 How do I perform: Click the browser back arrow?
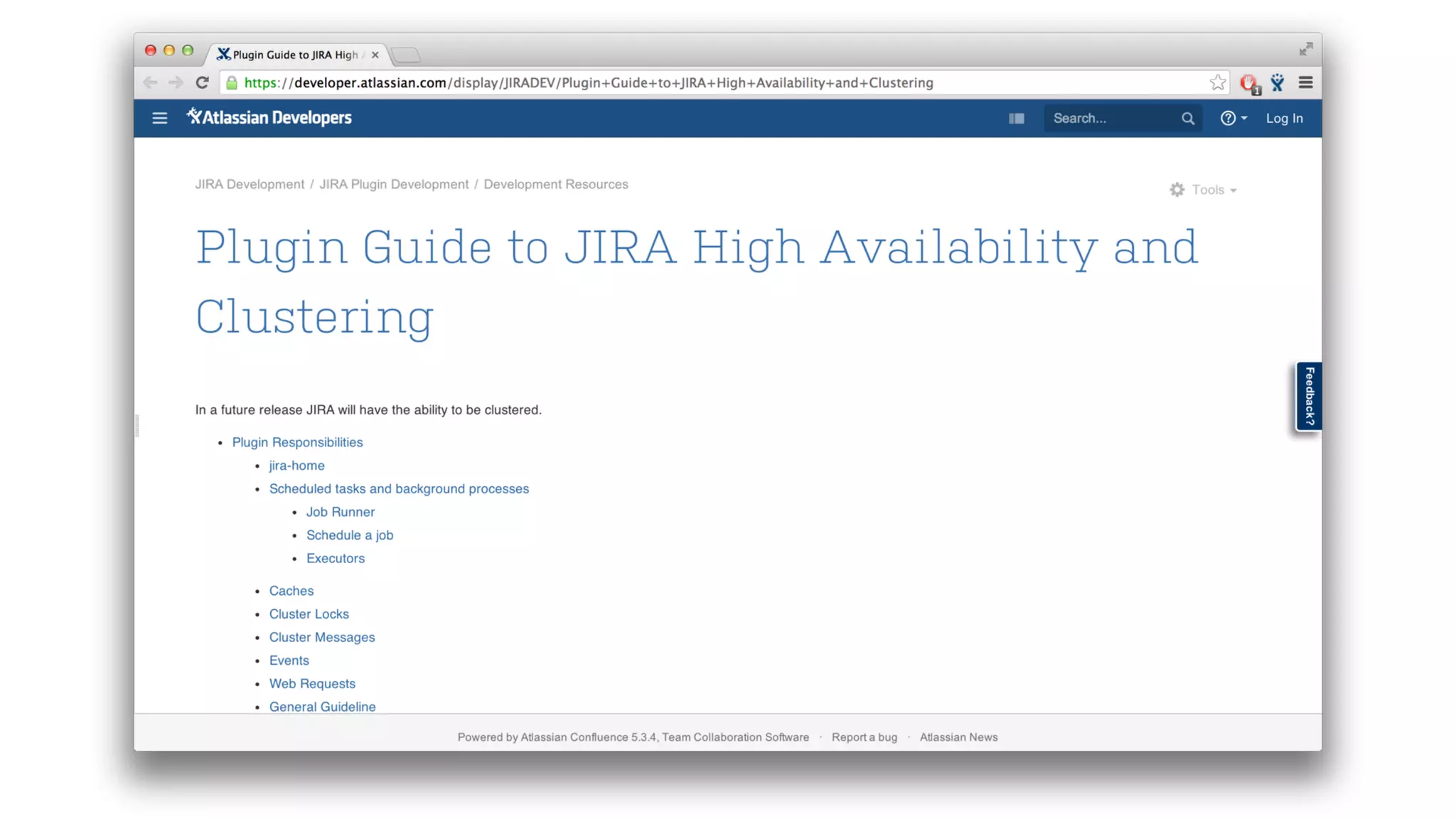[150, 82]
